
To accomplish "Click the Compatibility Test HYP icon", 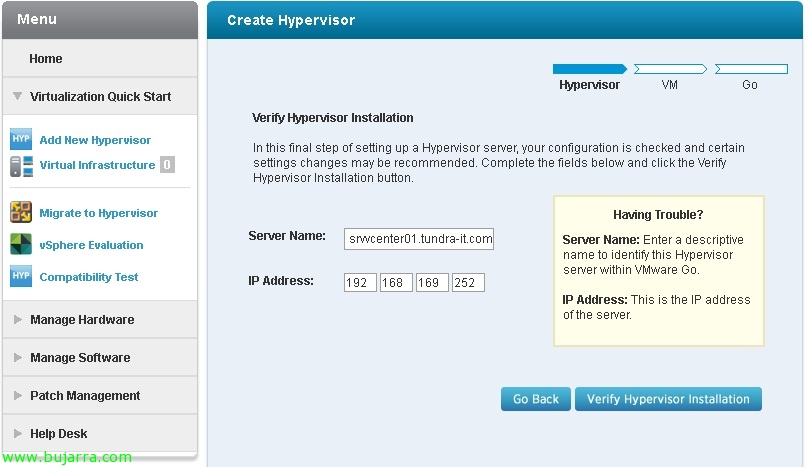I will 21,276.
